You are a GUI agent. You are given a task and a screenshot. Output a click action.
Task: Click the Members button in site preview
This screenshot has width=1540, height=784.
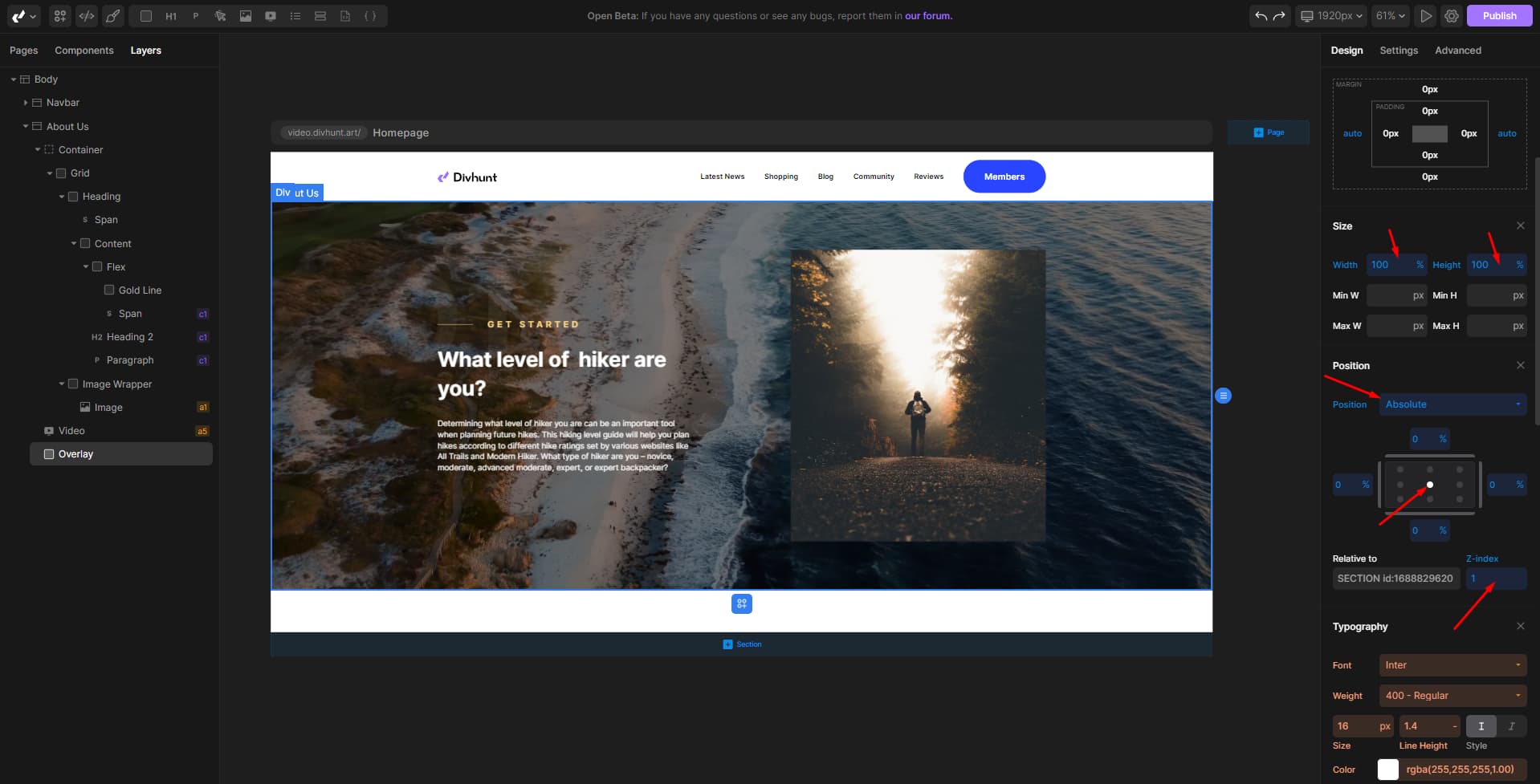[x=1004, y=177]
